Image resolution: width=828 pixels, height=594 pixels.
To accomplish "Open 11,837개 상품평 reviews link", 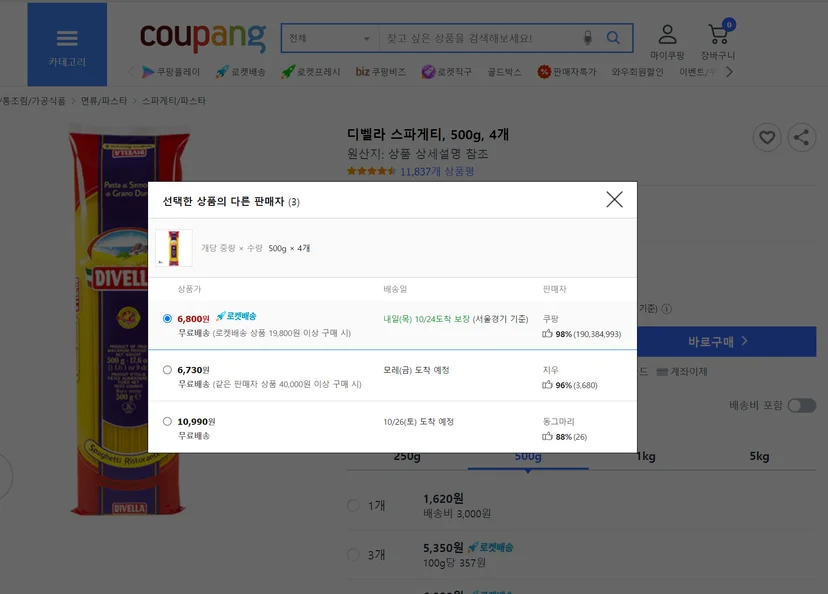I will [437, 171].
